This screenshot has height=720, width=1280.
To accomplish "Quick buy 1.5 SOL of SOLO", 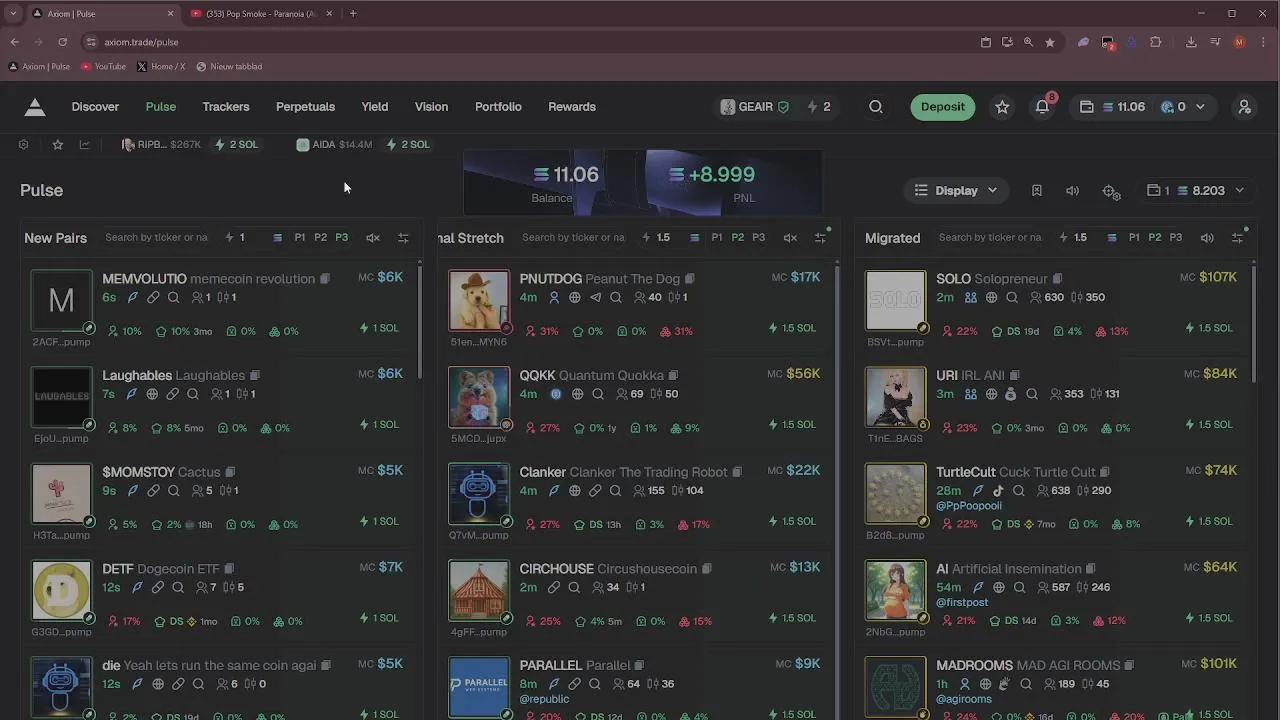I will click(1210, 328).
